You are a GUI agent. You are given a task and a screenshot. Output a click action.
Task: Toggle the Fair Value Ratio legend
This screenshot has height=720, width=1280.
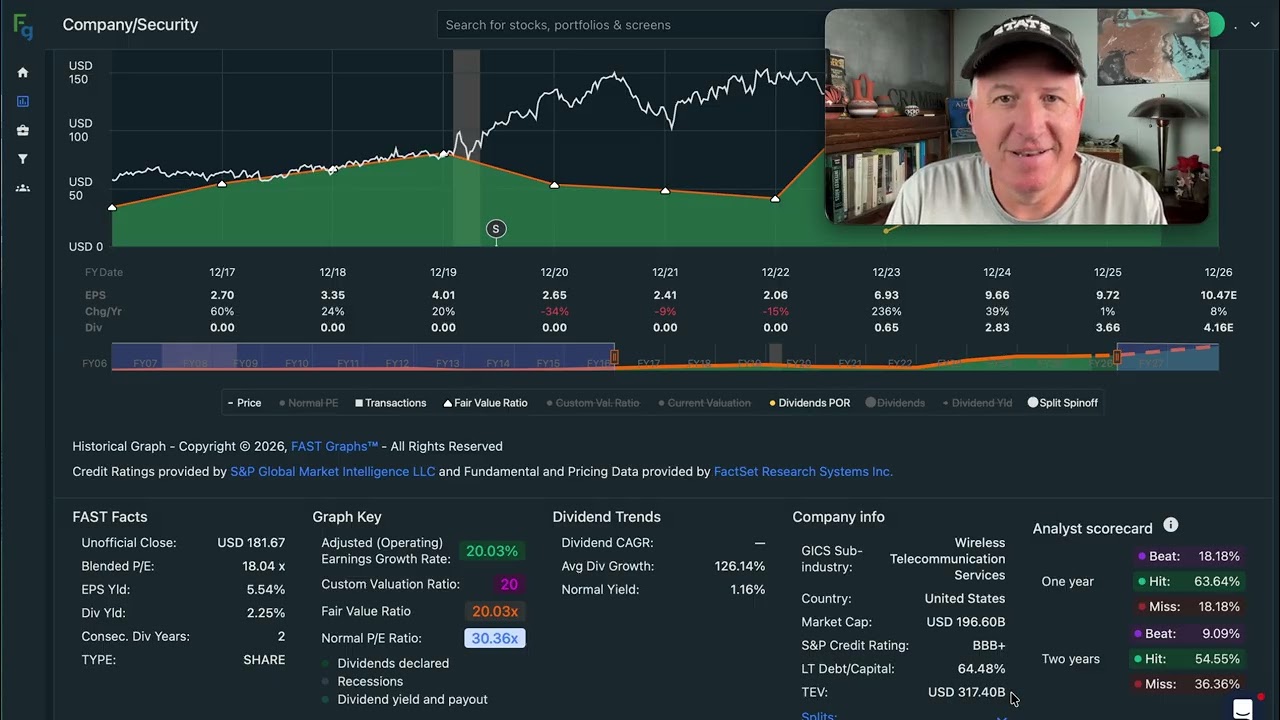[485, 403]
